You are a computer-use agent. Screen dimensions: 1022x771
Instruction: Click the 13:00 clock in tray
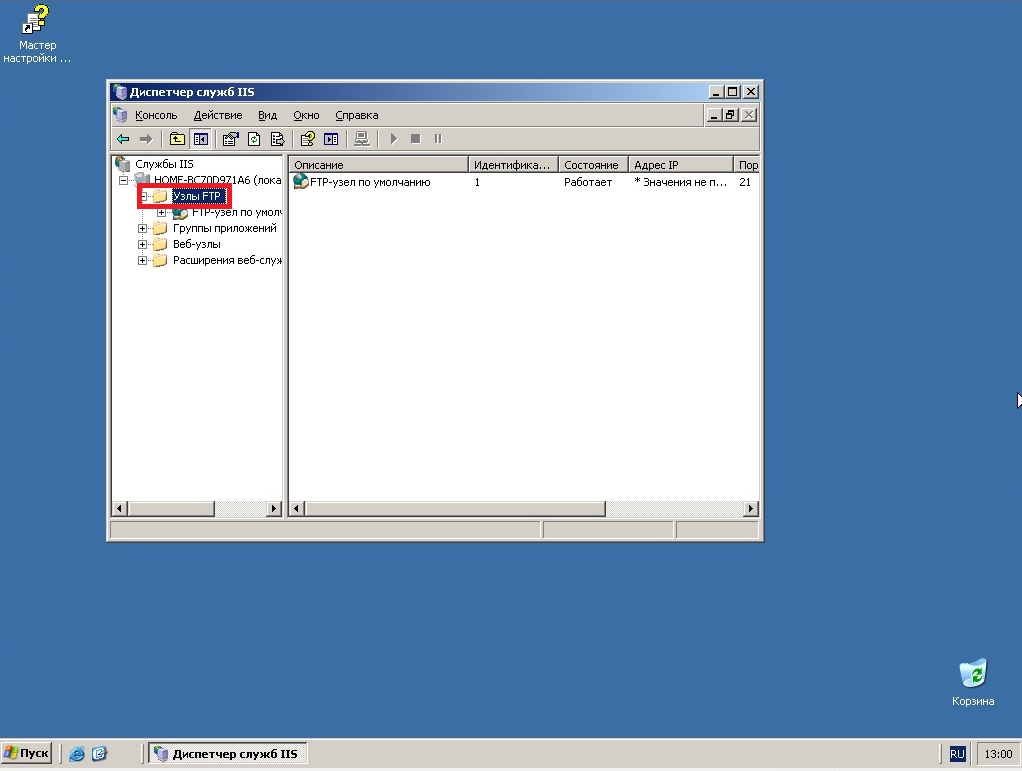pos(998,754)
